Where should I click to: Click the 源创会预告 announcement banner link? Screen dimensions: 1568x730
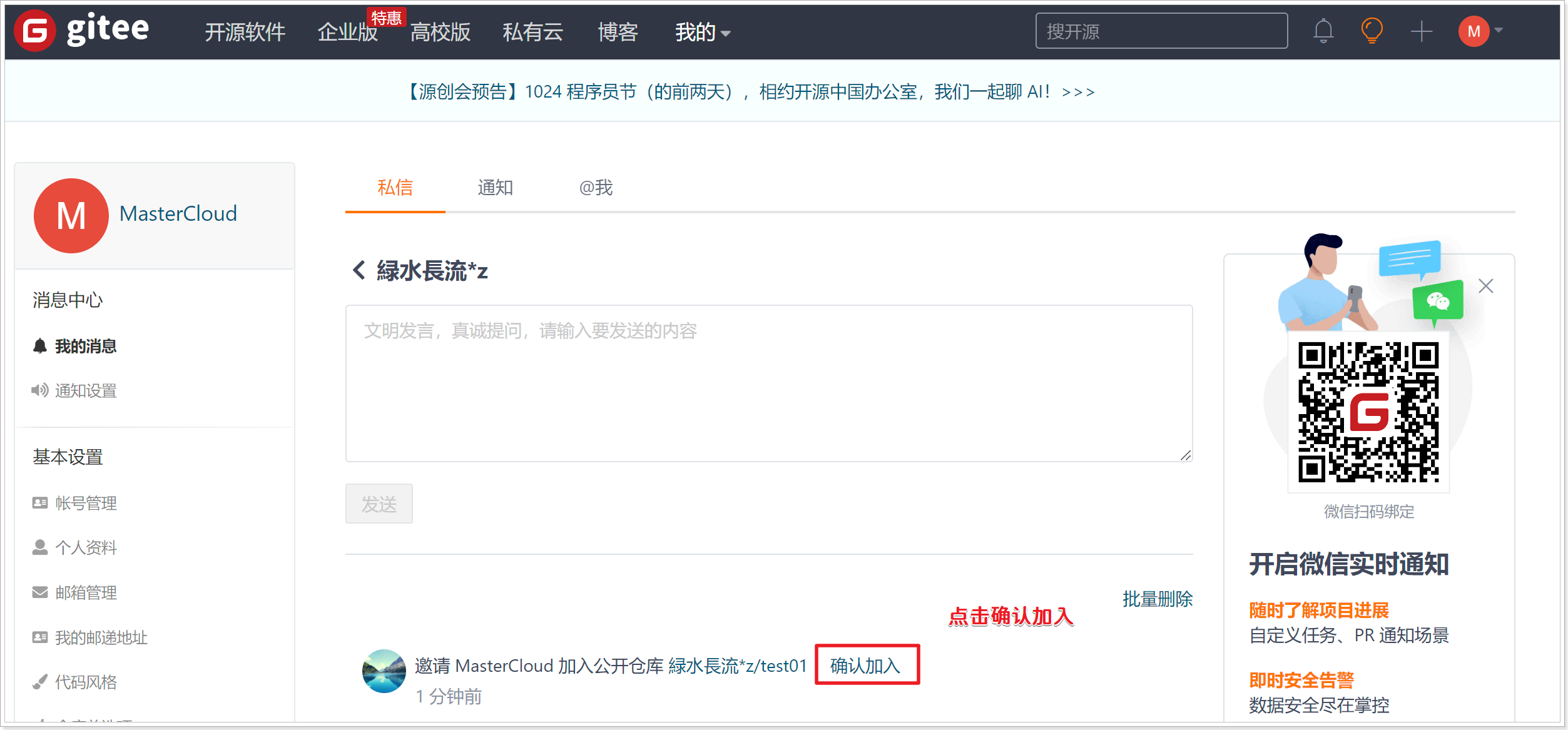(751, 92)
